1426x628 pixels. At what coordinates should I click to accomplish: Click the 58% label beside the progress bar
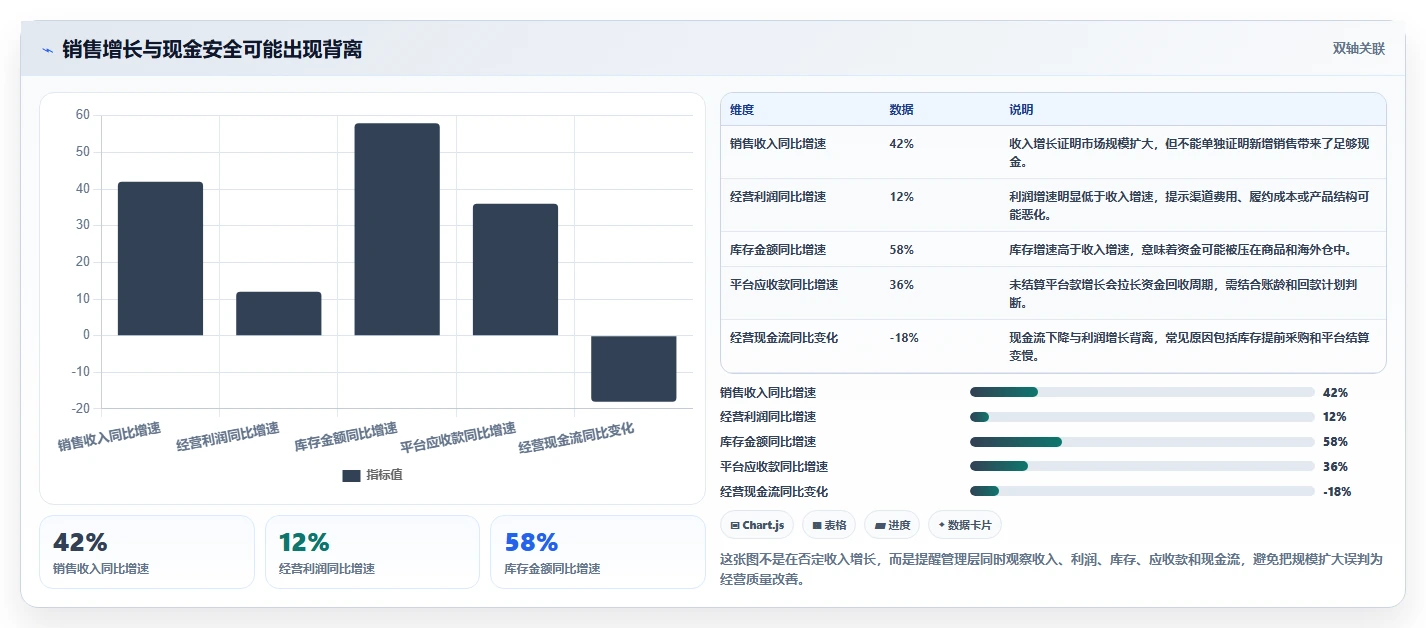(1335, 442)
